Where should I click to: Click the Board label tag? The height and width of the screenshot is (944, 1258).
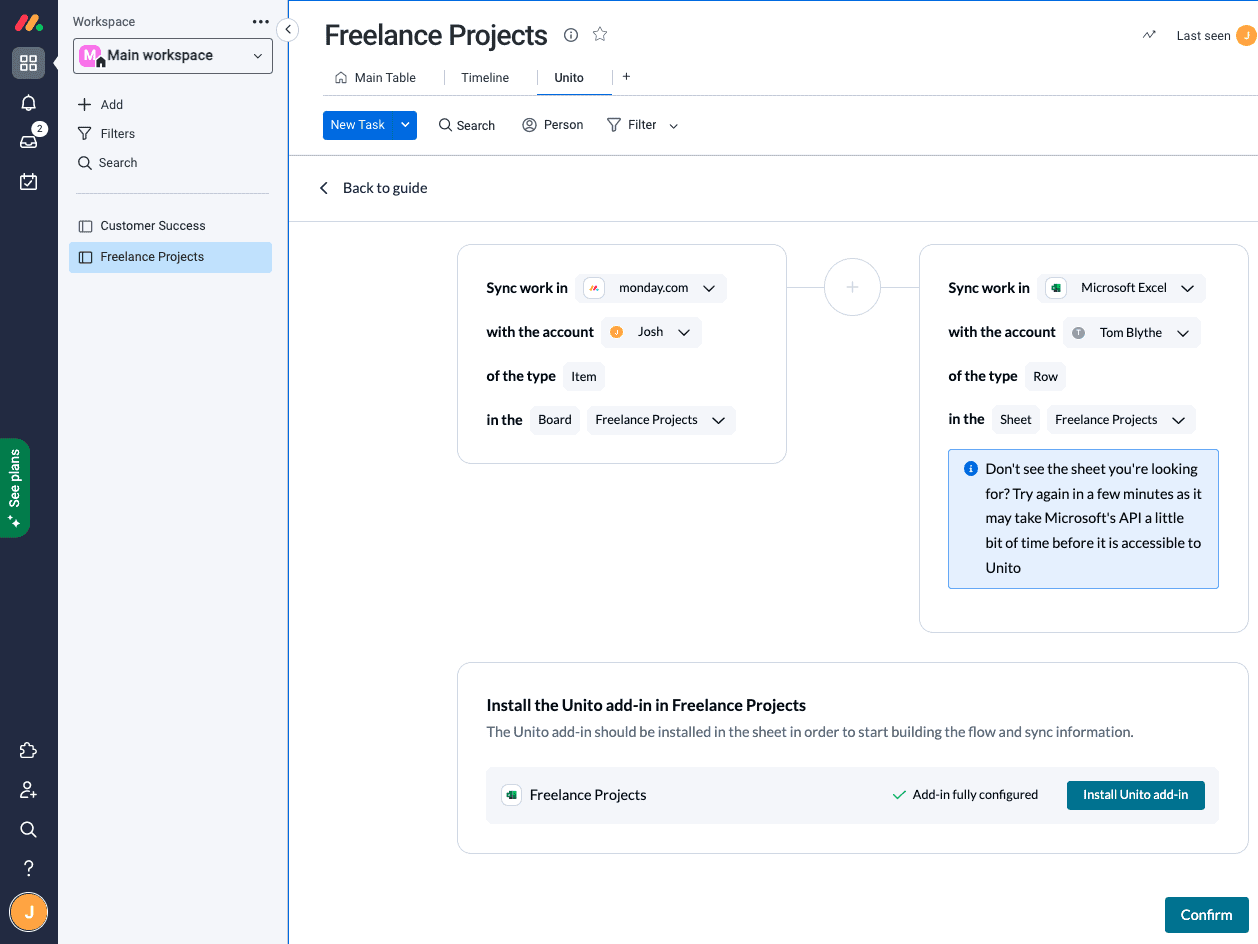(x=555, y=420)
